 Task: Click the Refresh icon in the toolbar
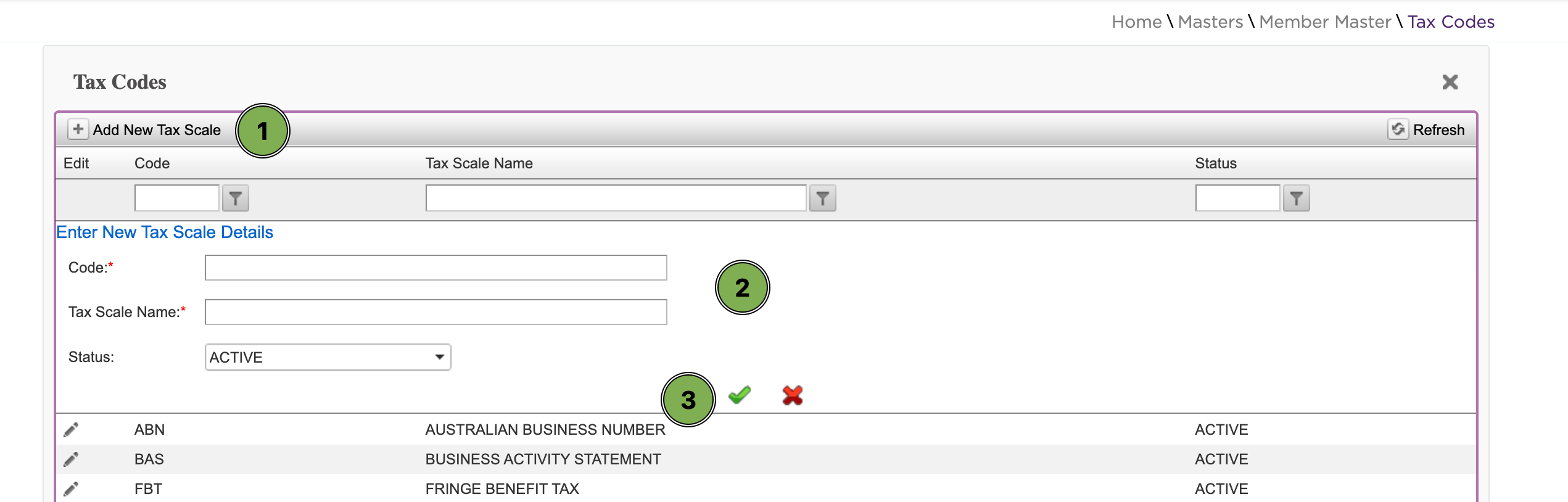coord(1398,130)
